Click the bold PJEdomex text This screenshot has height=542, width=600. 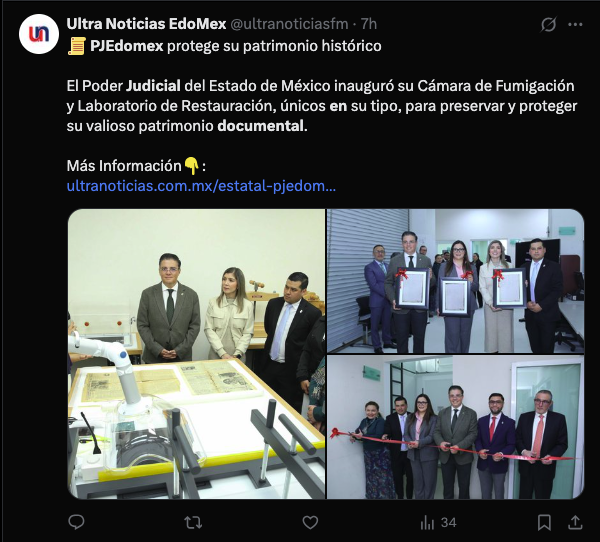[127, 46]
